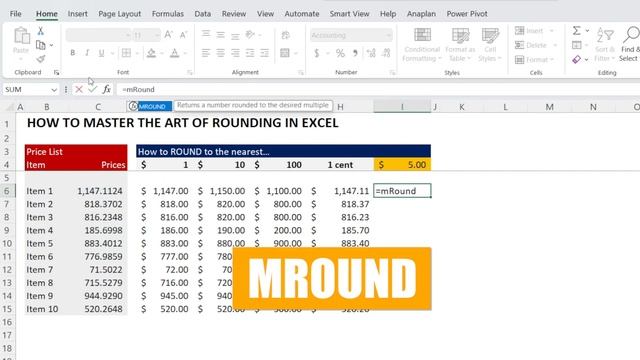Open the font size dropdown
This screenshot has height=360, width=640.
click(x=157, y=36)
